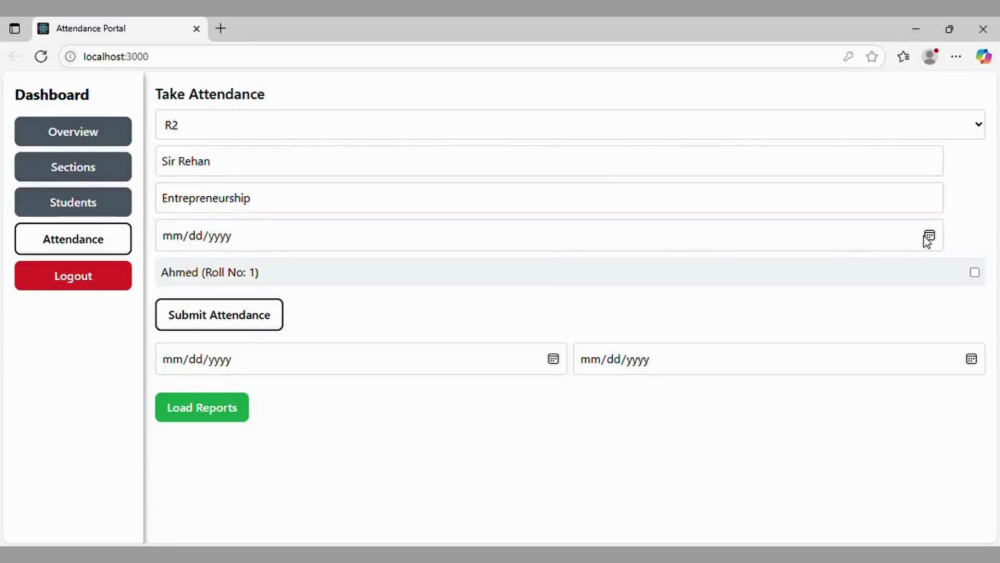Log out with the red Logout button
Screen dimensions: 1000x563
[x=73, y=275]
